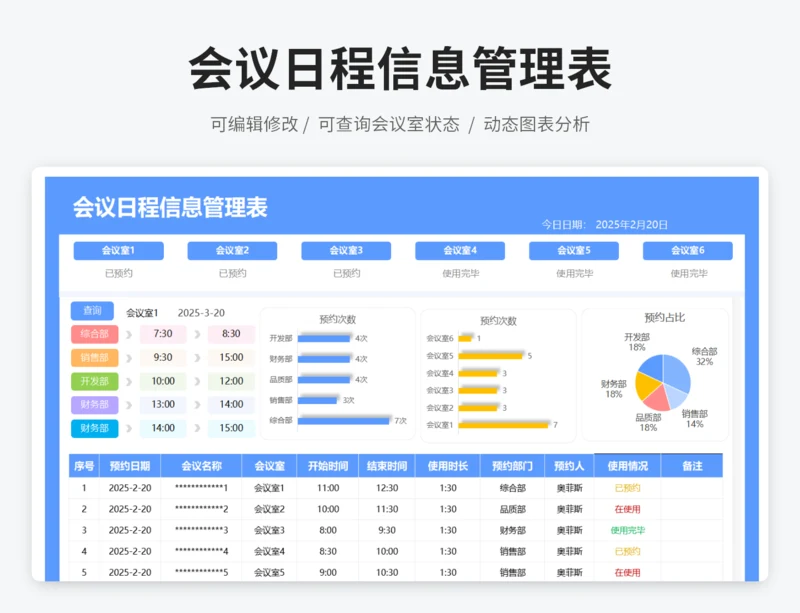Click the 15:00 end time beside 销售部
The height and width of the screenshot is (613, 800).
[x=231, y=357]
